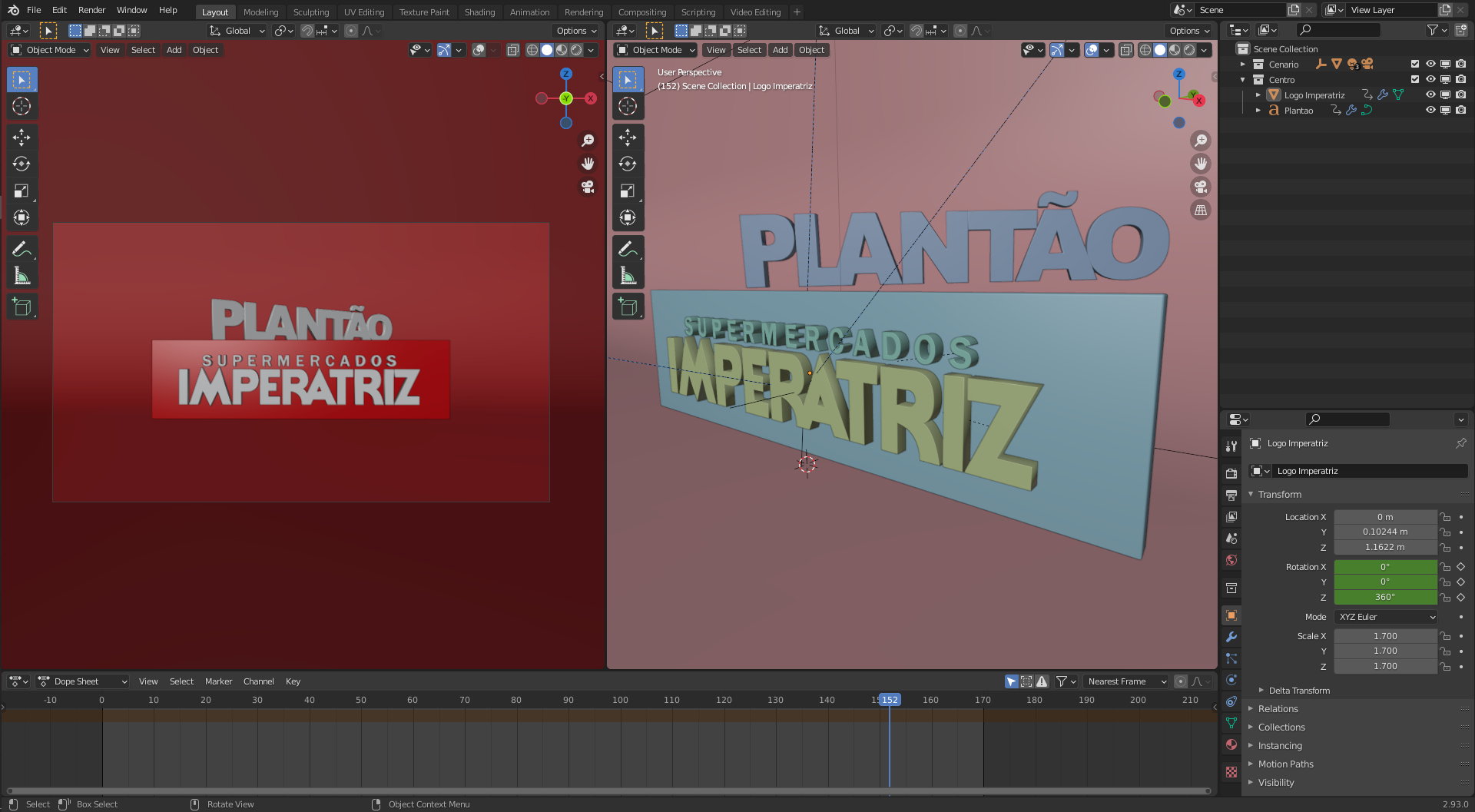Expand the Cenario collection in outliner
This screenshot has width=1475, height=812.
pos(1242,65)
